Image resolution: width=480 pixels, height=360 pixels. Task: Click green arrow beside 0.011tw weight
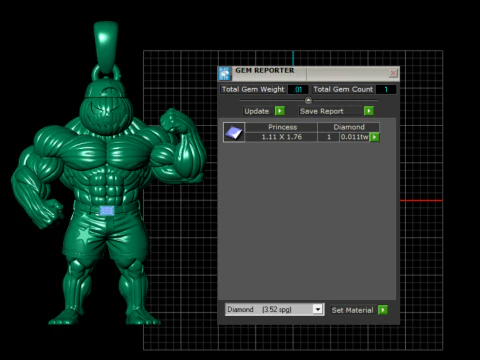(x=375, y=137)
